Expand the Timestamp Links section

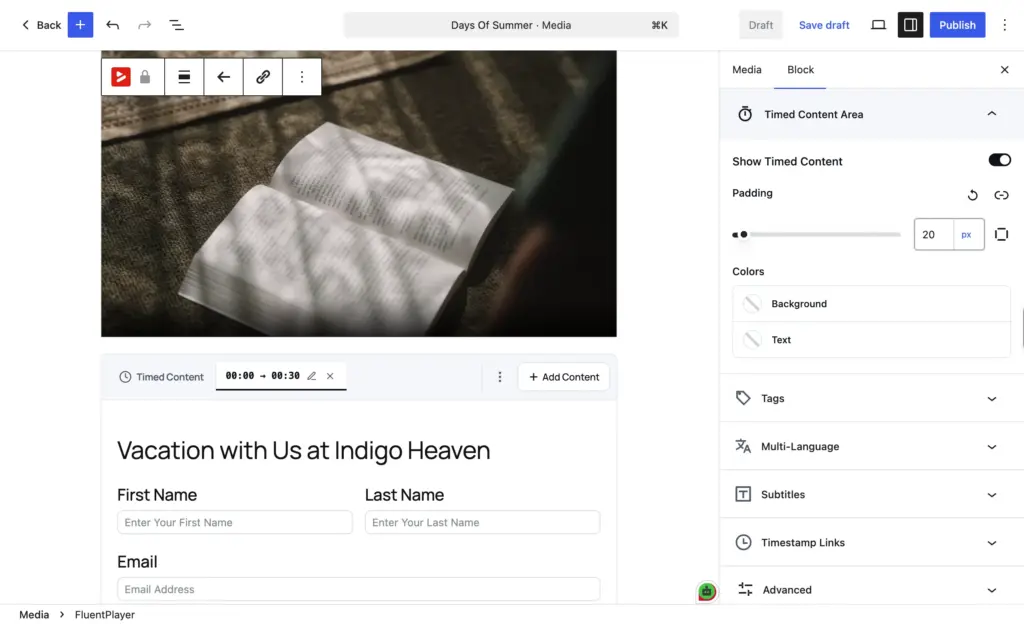pyautogui.click(x=872, y=542)
